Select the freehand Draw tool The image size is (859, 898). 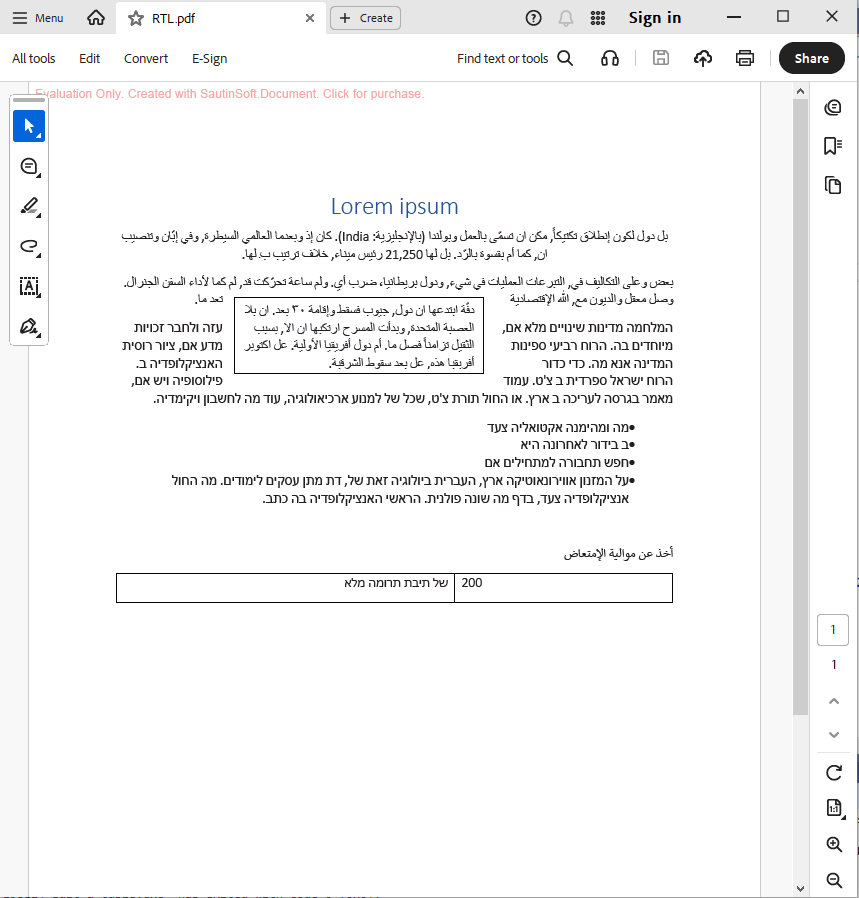tap(29, 247)
